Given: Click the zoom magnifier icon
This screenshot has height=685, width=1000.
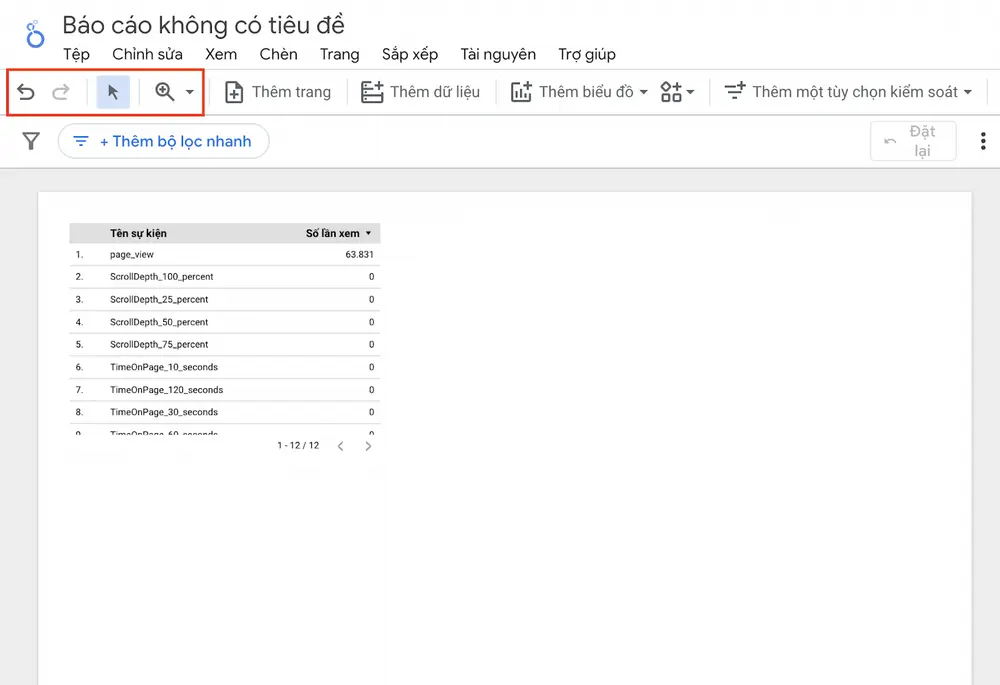Looking at the screenshot, I should 165,92.
